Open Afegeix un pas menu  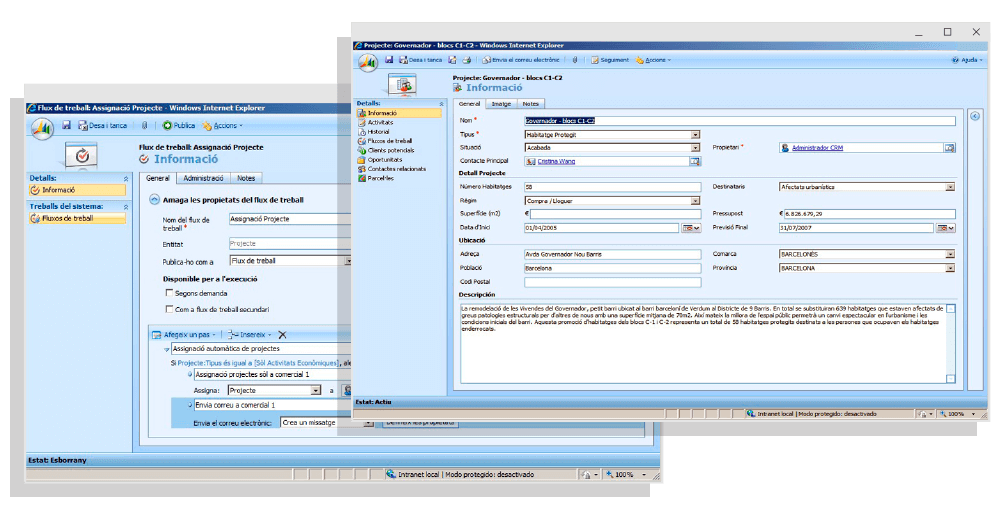coord(183,334)
